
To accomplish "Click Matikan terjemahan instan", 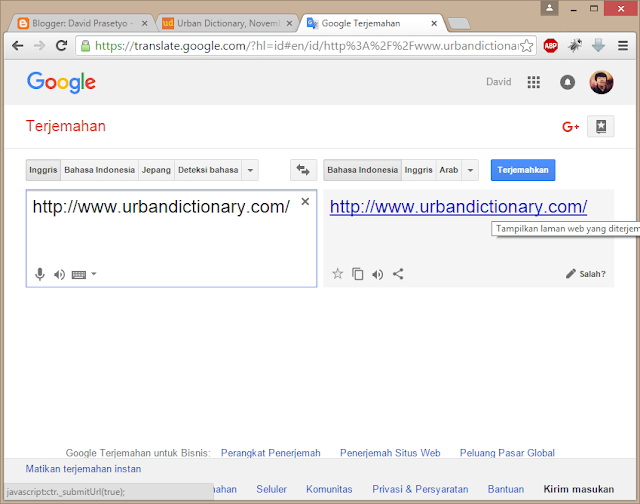I will (x=83, y=469).
